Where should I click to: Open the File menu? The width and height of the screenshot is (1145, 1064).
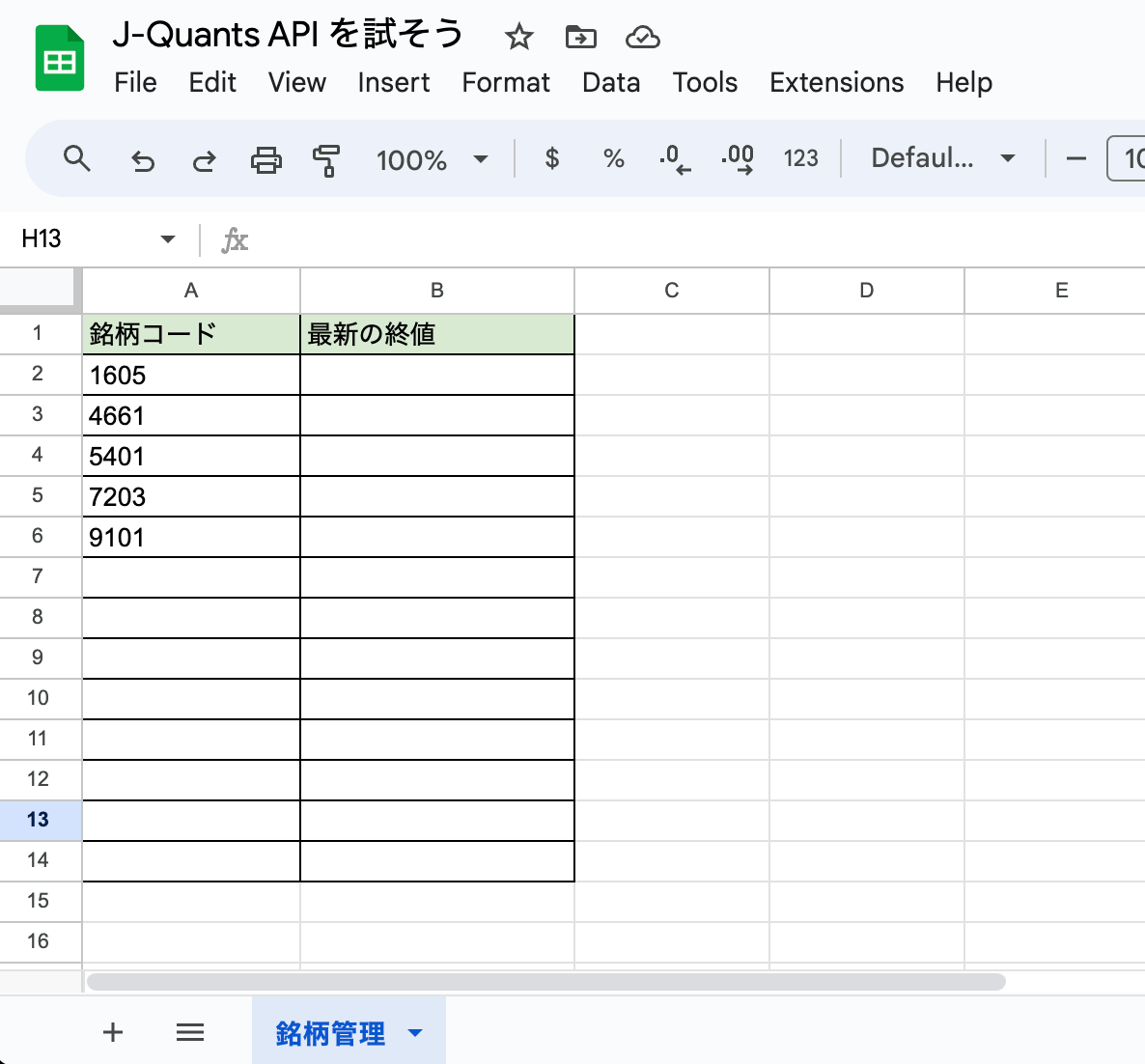(135, 82)
